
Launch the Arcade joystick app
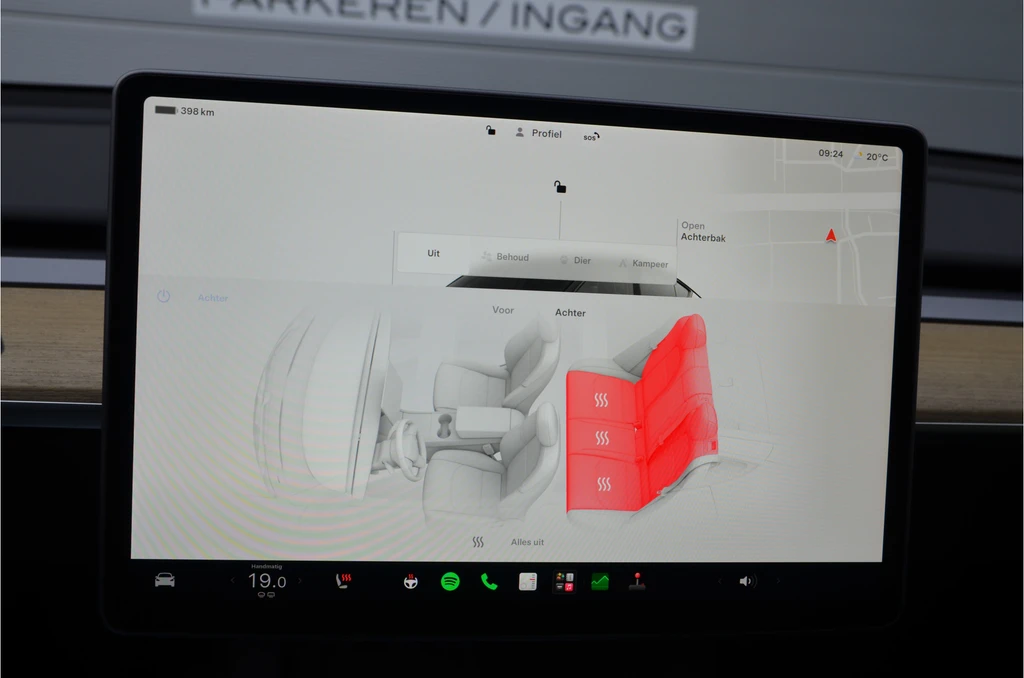coord(637,581)
